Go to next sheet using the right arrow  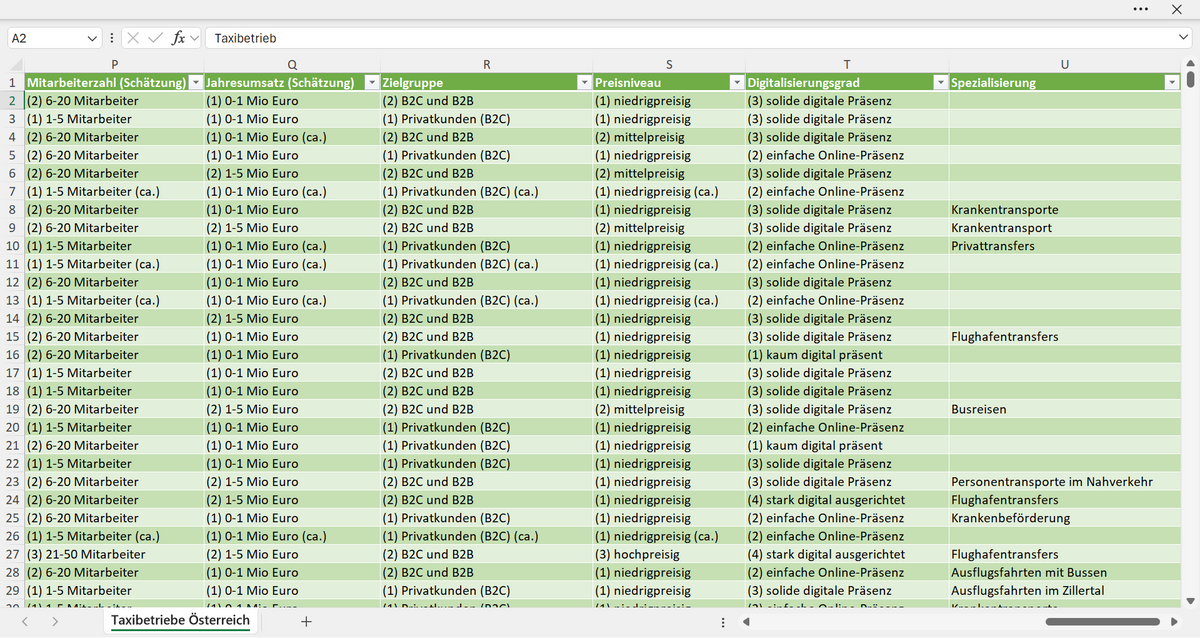[x=55, y=621]
